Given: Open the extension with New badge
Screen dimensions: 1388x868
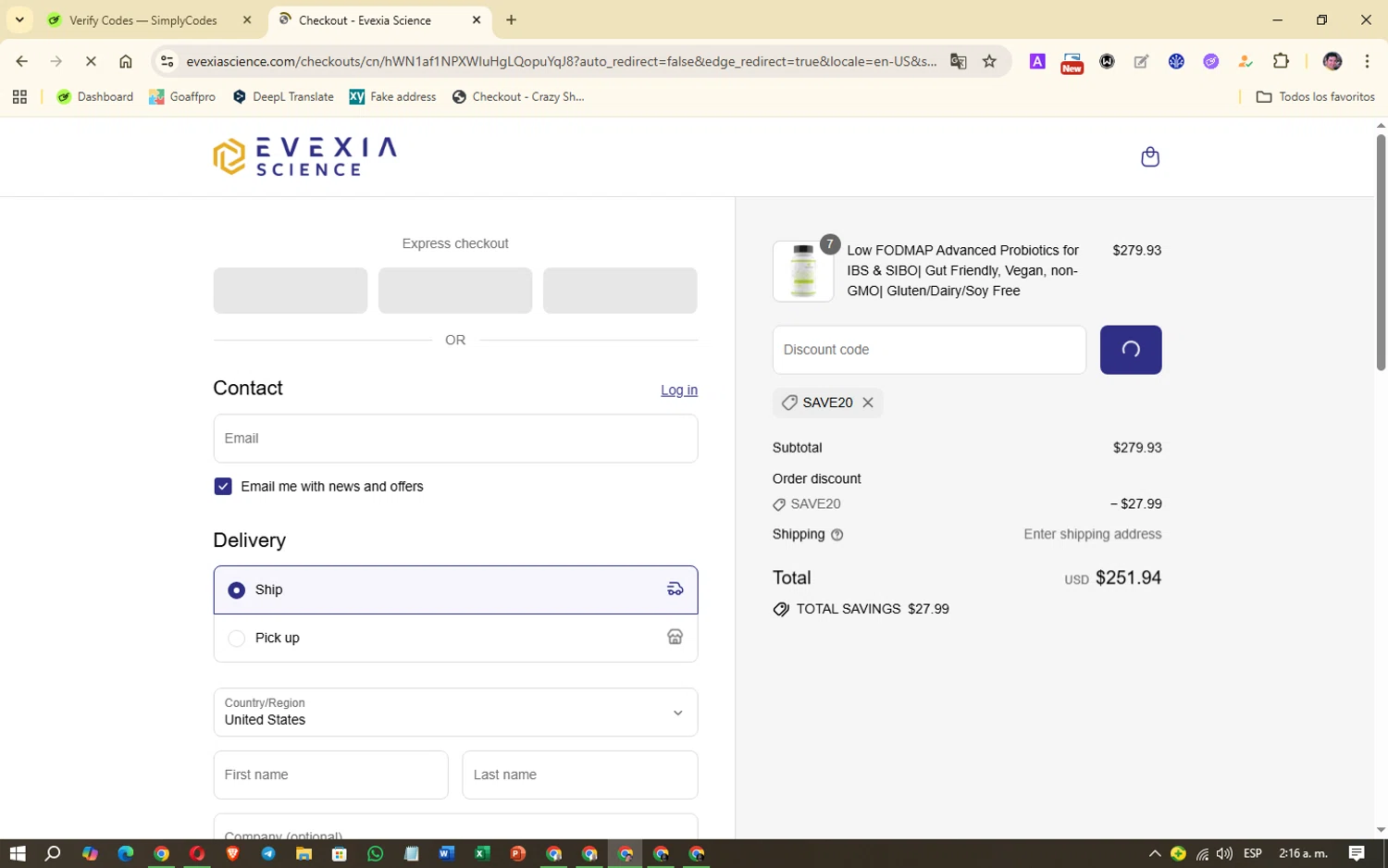Looking at the screenshot, I should click(x=1072, y=63).
